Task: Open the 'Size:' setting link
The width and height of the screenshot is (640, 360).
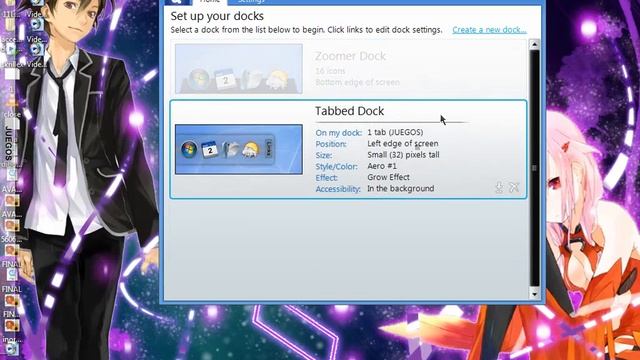Action: point(324,155)
